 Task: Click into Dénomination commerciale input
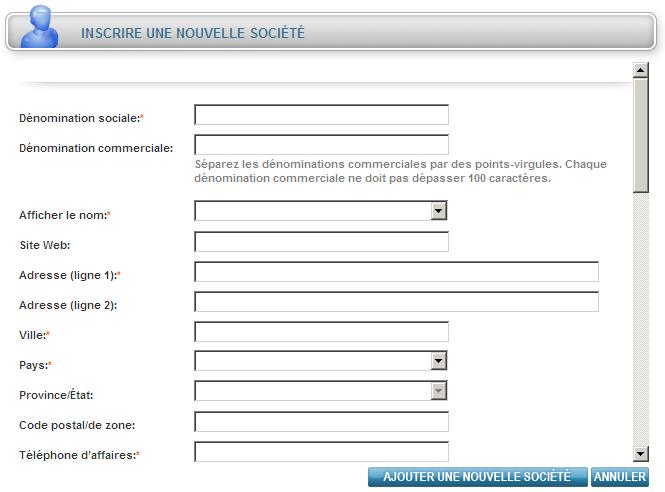point(321,145)
